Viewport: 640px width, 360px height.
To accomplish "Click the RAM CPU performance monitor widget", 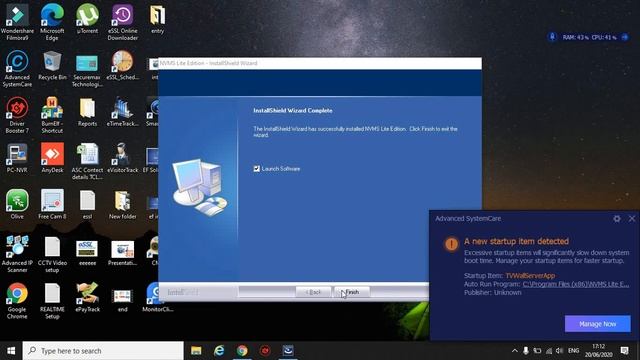I will click(x=588, y=37).
